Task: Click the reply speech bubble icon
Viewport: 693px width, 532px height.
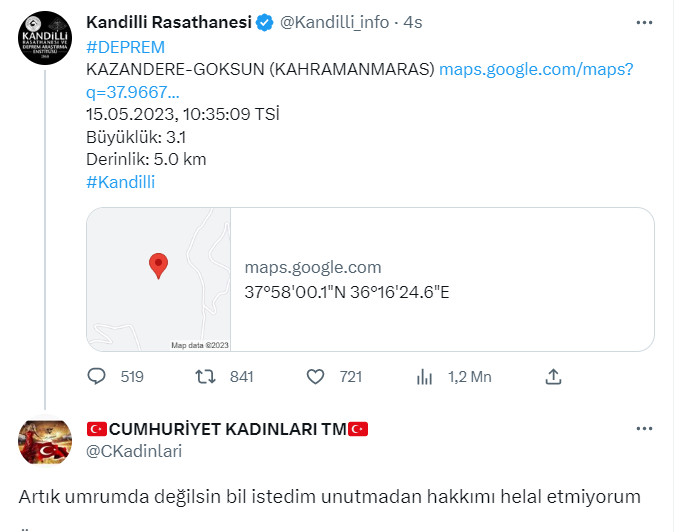Action: click(x=97, y=377)
